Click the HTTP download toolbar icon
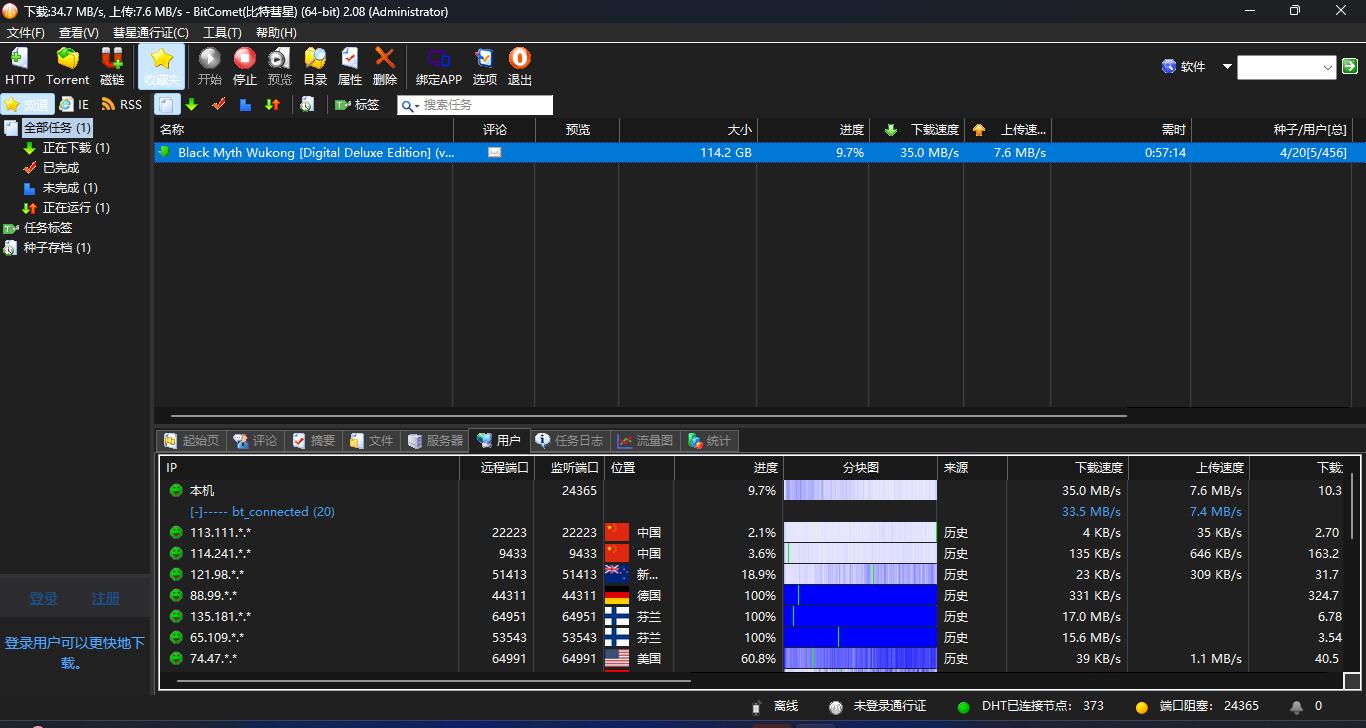The height and width of the screenshot is (728, 1366). (x=20, y=66)
